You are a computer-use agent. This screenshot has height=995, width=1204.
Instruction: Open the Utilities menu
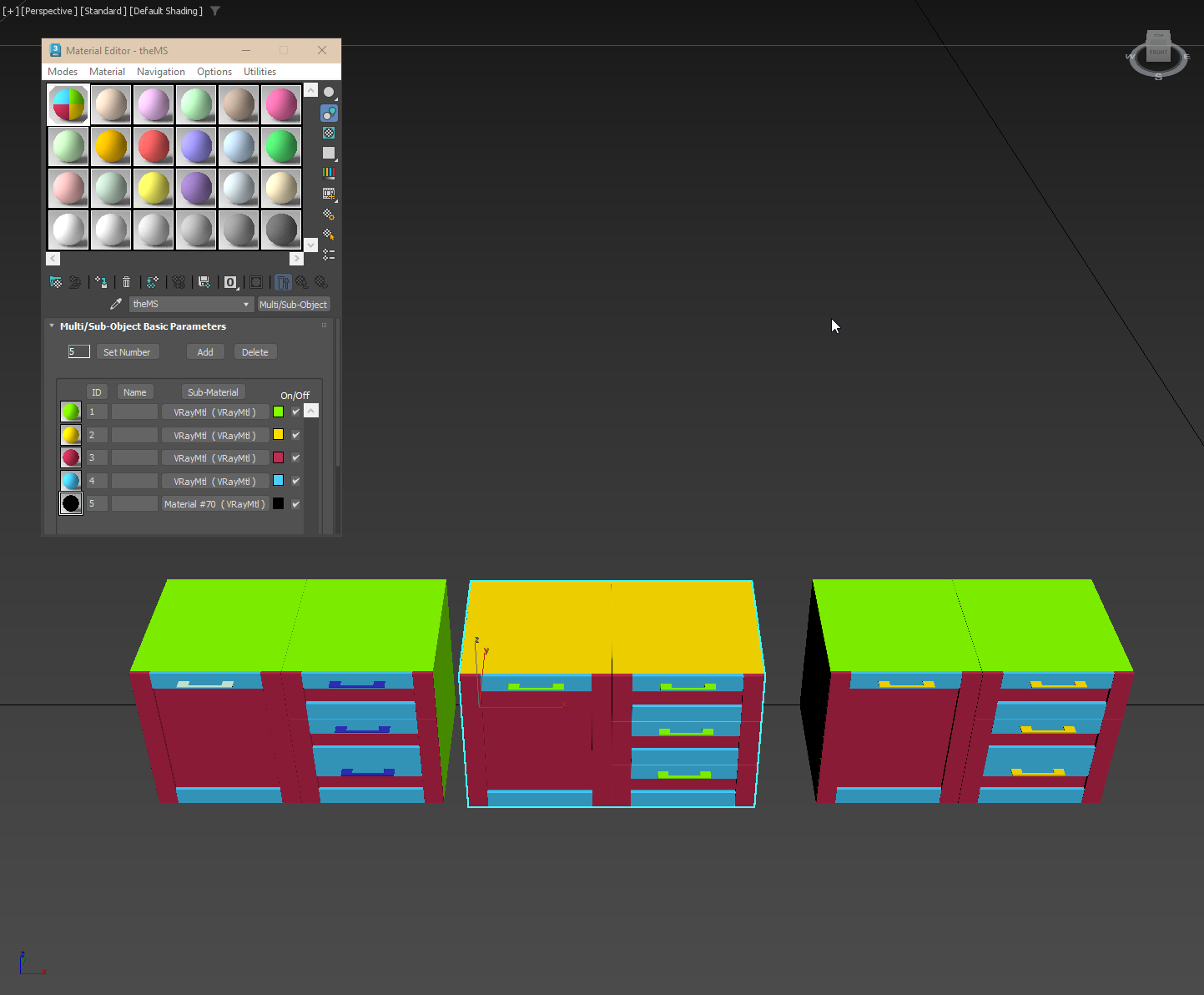259,72
